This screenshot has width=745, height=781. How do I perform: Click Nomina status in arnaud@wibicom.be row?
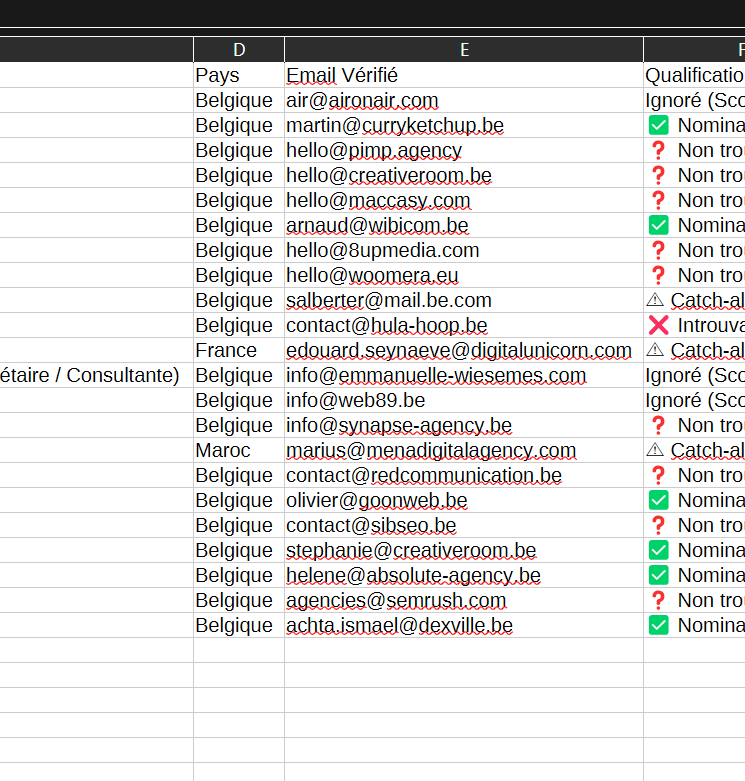(695, 225)
